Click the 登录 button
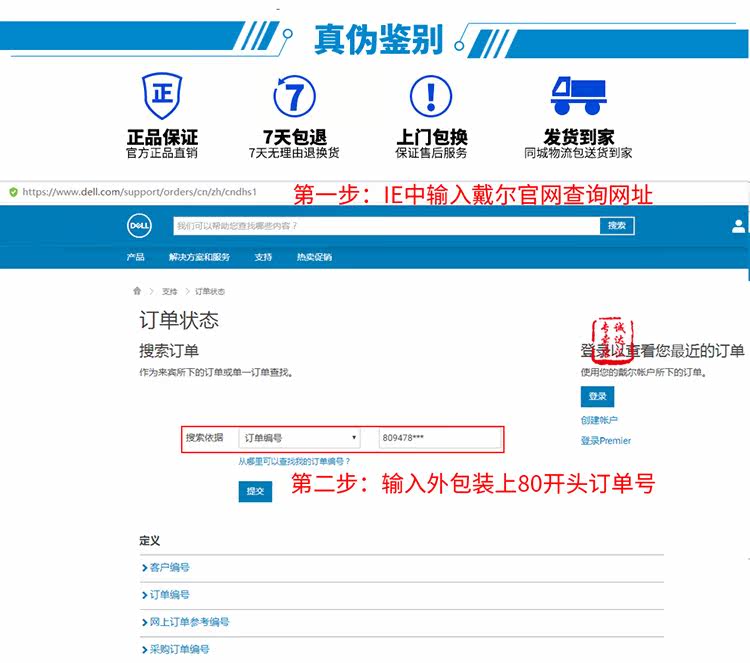 coord(597,397)
